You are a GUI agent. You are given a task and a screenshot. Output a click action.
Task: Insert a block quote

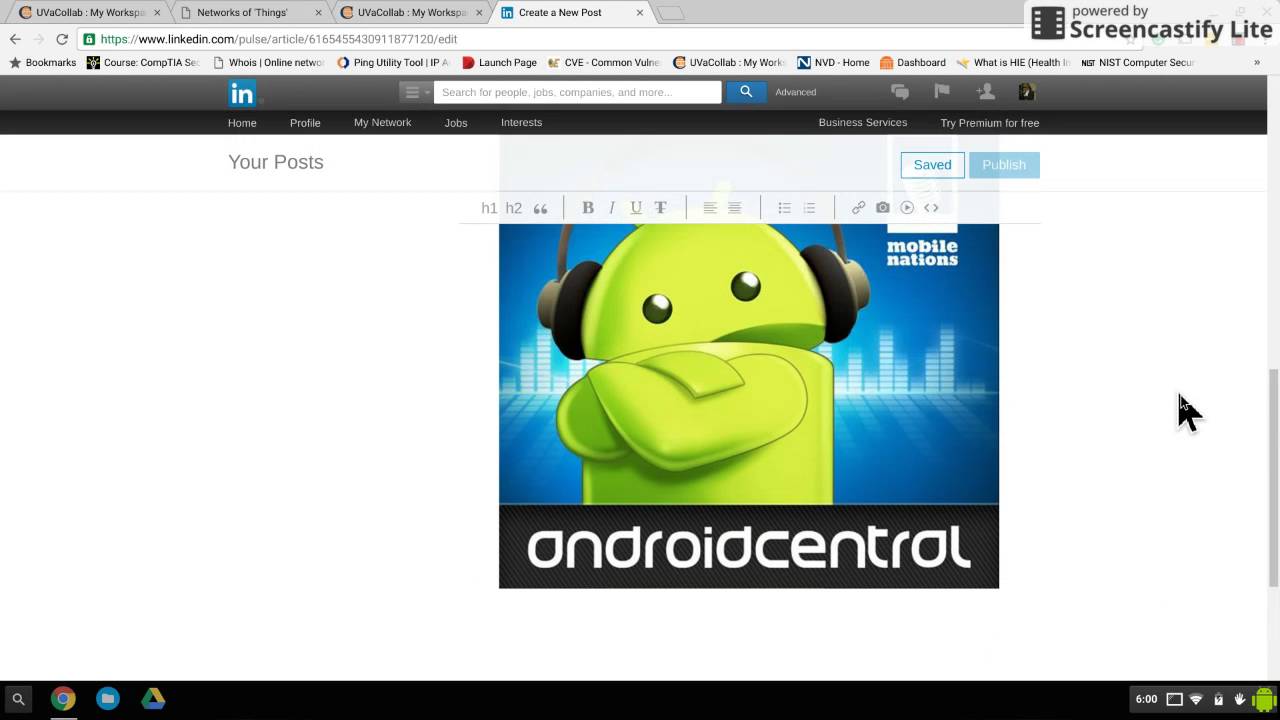[x=541, y=208]
